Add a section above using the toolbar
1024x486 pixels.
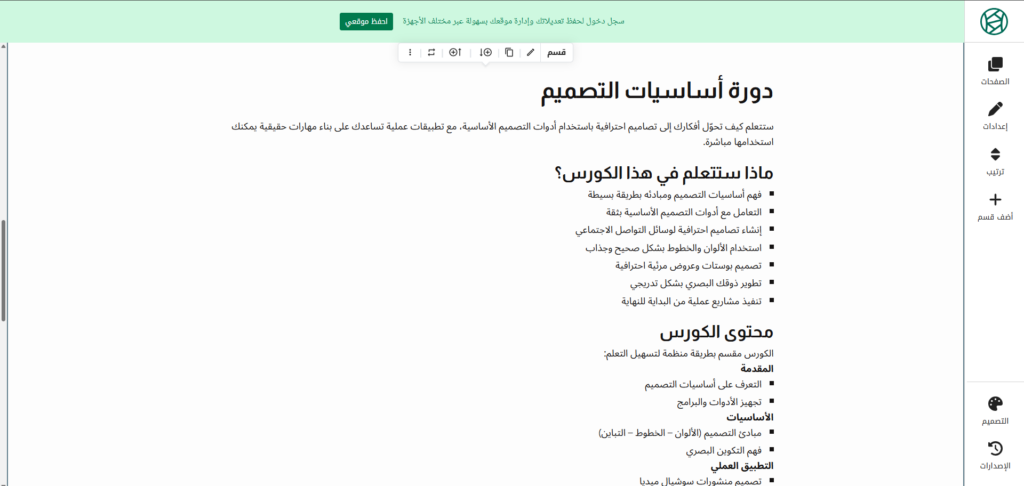(x=455, y=52)
